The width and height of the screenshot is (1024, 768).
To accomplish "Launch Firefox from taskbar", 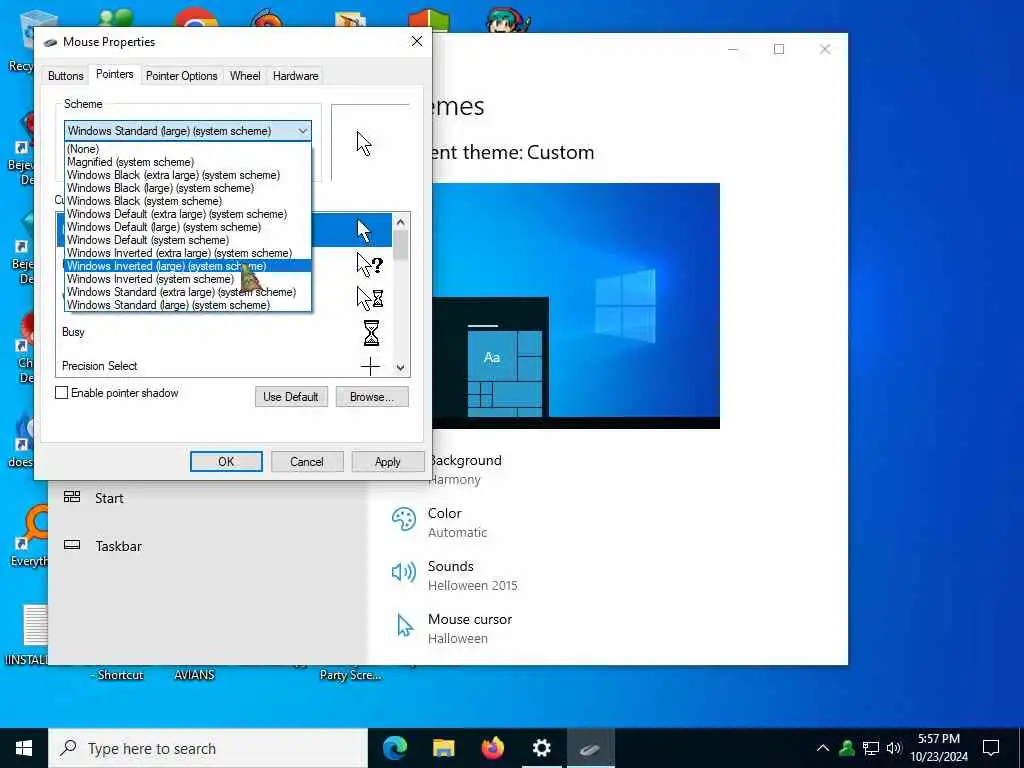I will click(492, 748).
